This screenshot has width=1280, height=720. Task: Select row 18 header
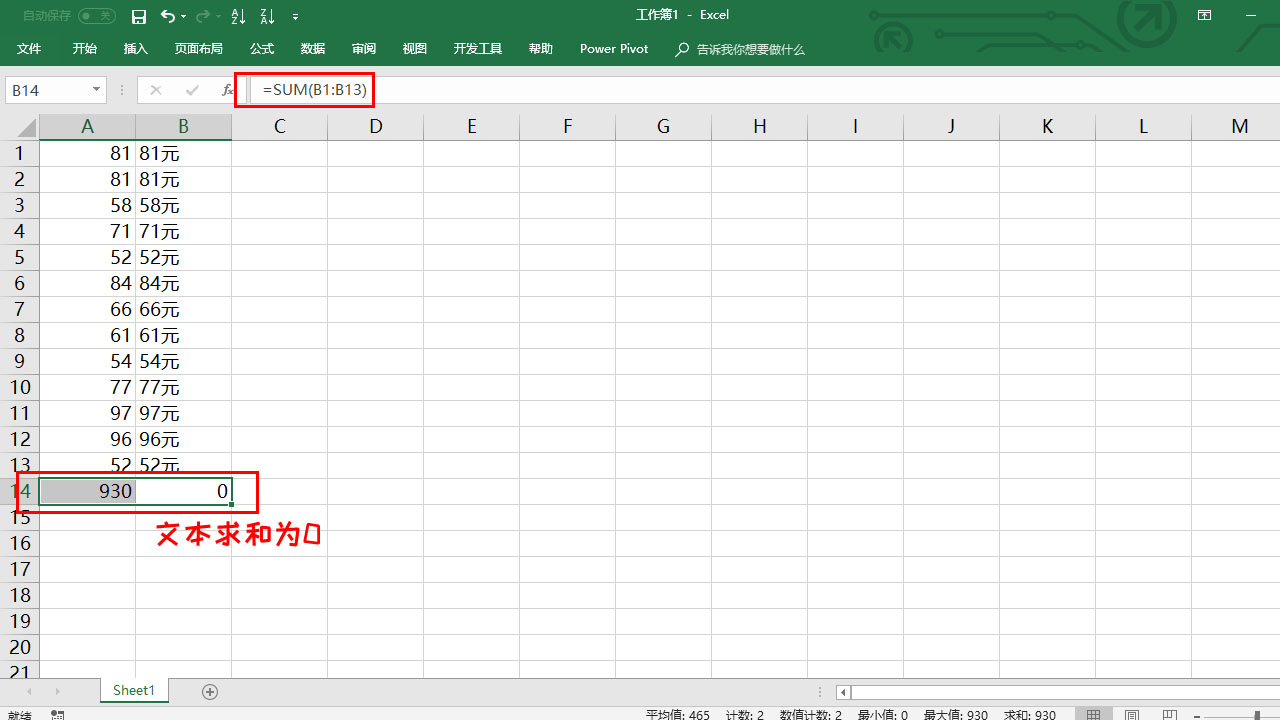20,595
